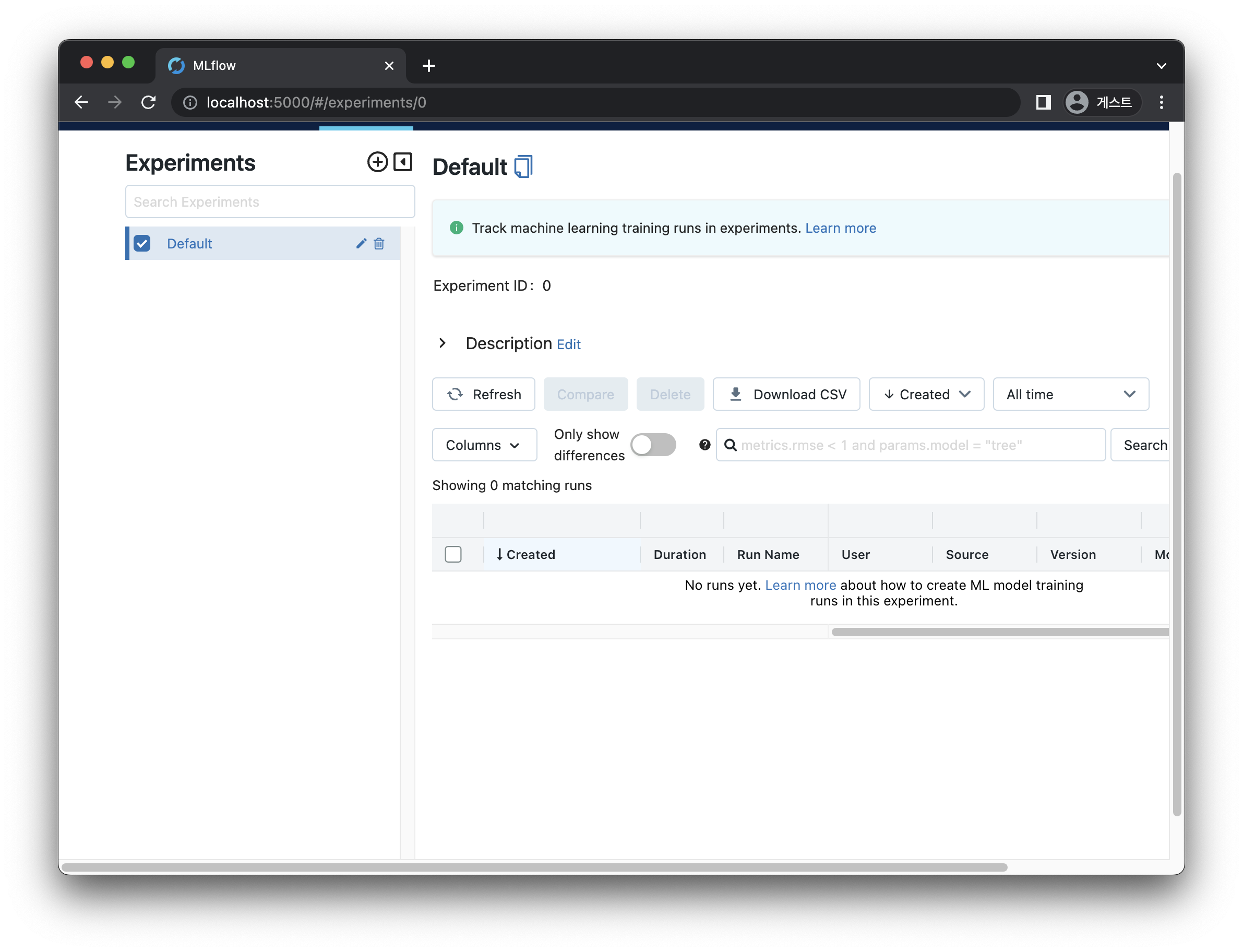
Task: Click the Compare button
Action: tap(585, 395)
